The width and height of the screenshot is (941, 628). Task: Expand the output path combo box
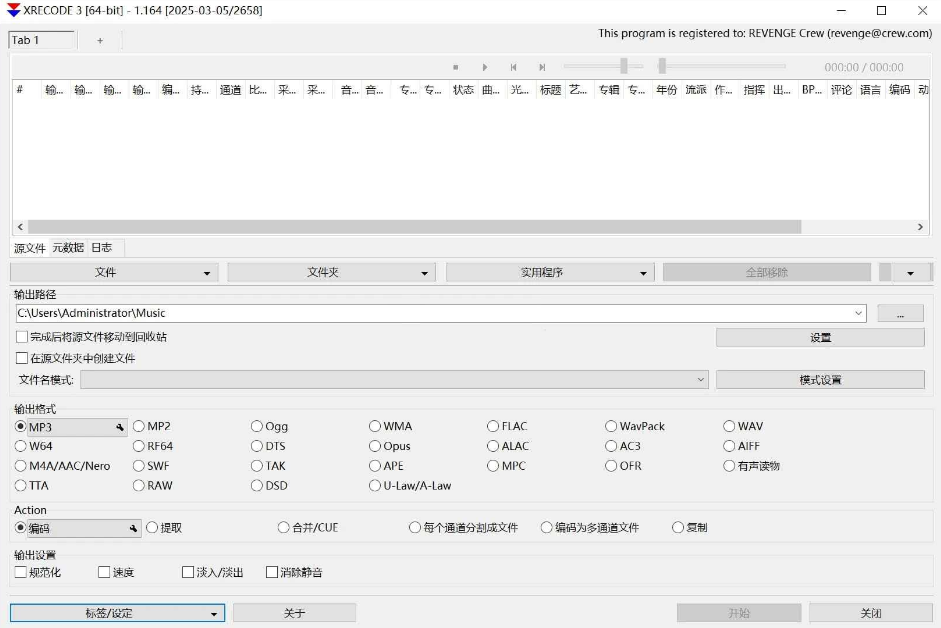point(858,312)
